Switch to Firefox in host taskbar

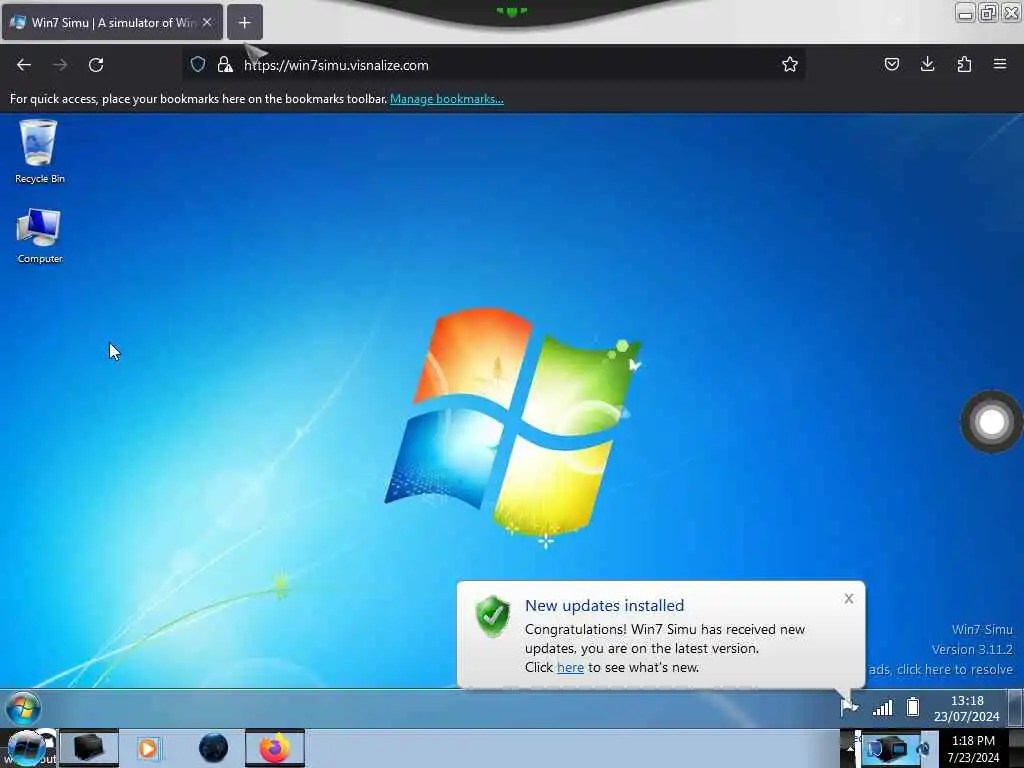[x=275, y=748]
